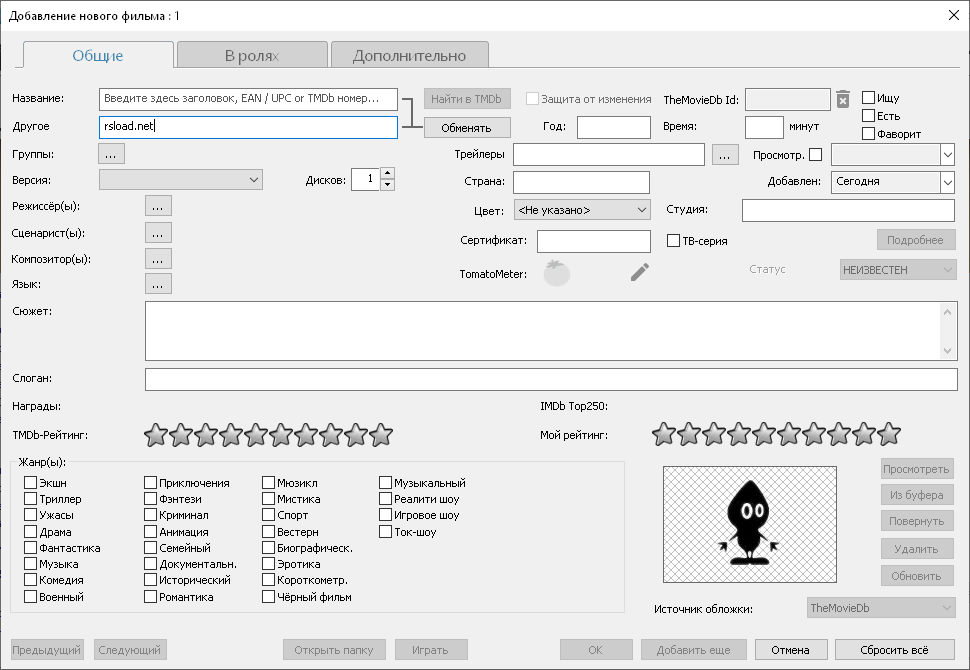This screenshot has height=670, width=970.
Task: Tick the Защита от изменения checkbox
Action: 532,98
